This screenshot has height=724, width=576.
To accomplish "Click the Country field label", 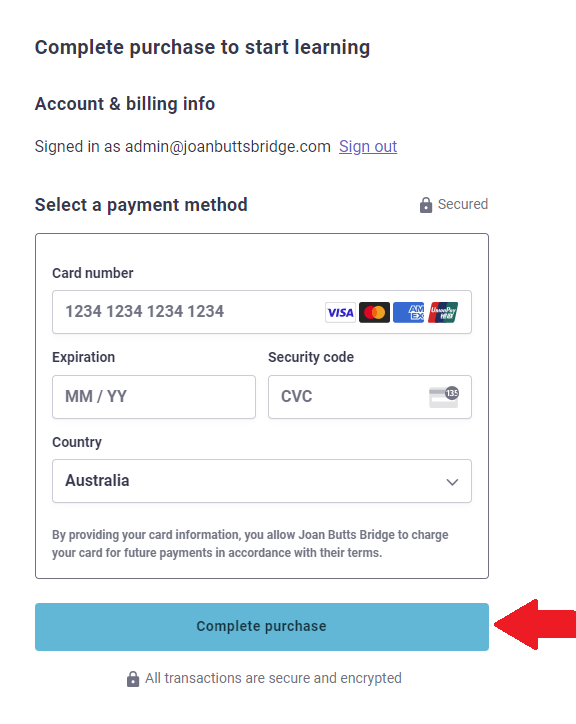I will click(77, 442).
